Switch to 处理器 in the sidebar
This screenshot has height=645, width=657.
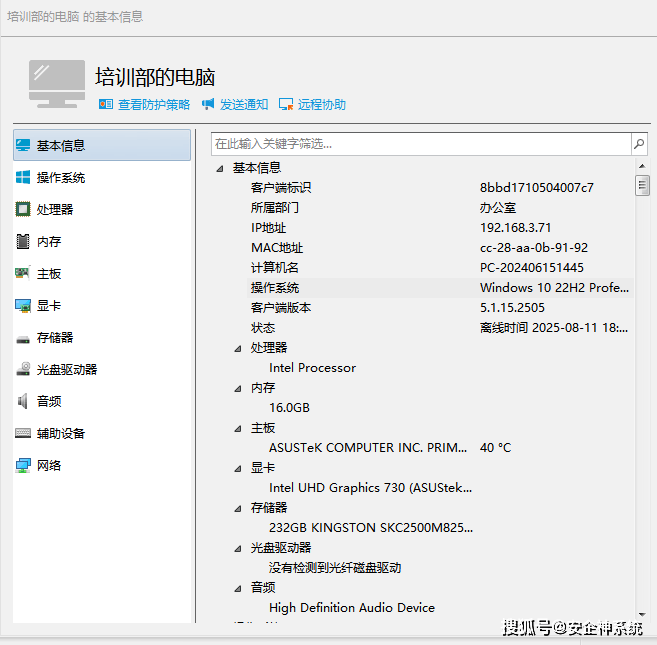[102, 209]
